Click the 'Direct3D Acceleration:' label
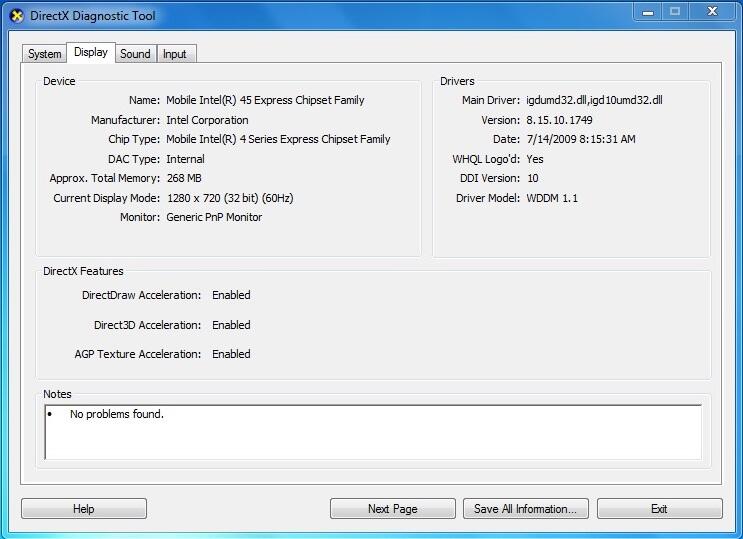Image resolution: width=743 pixels, height=539 pixels. click(147, 325)
